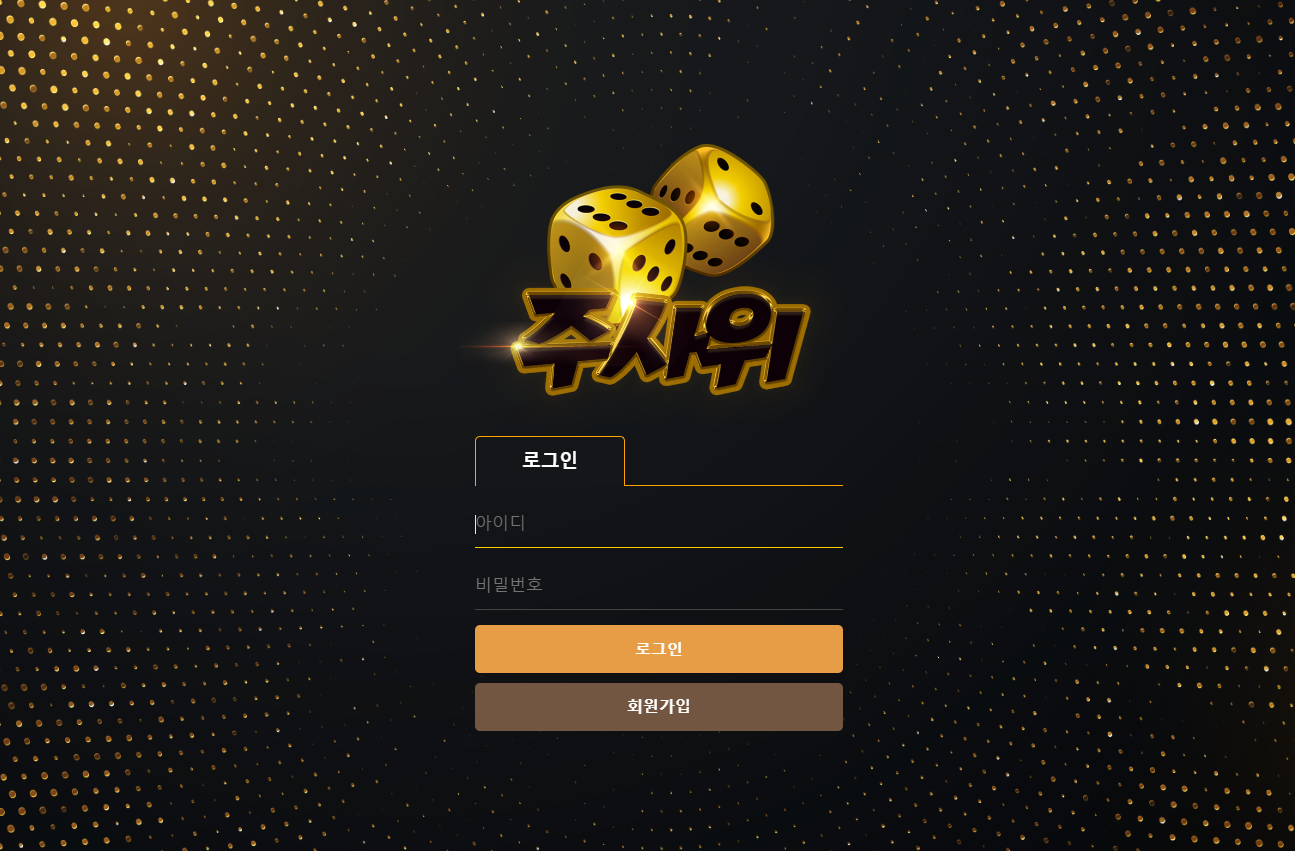Focus the 비밀번호 password field
The height and width of the screenshot is (851, 1295).
click(x=659, y=585)
